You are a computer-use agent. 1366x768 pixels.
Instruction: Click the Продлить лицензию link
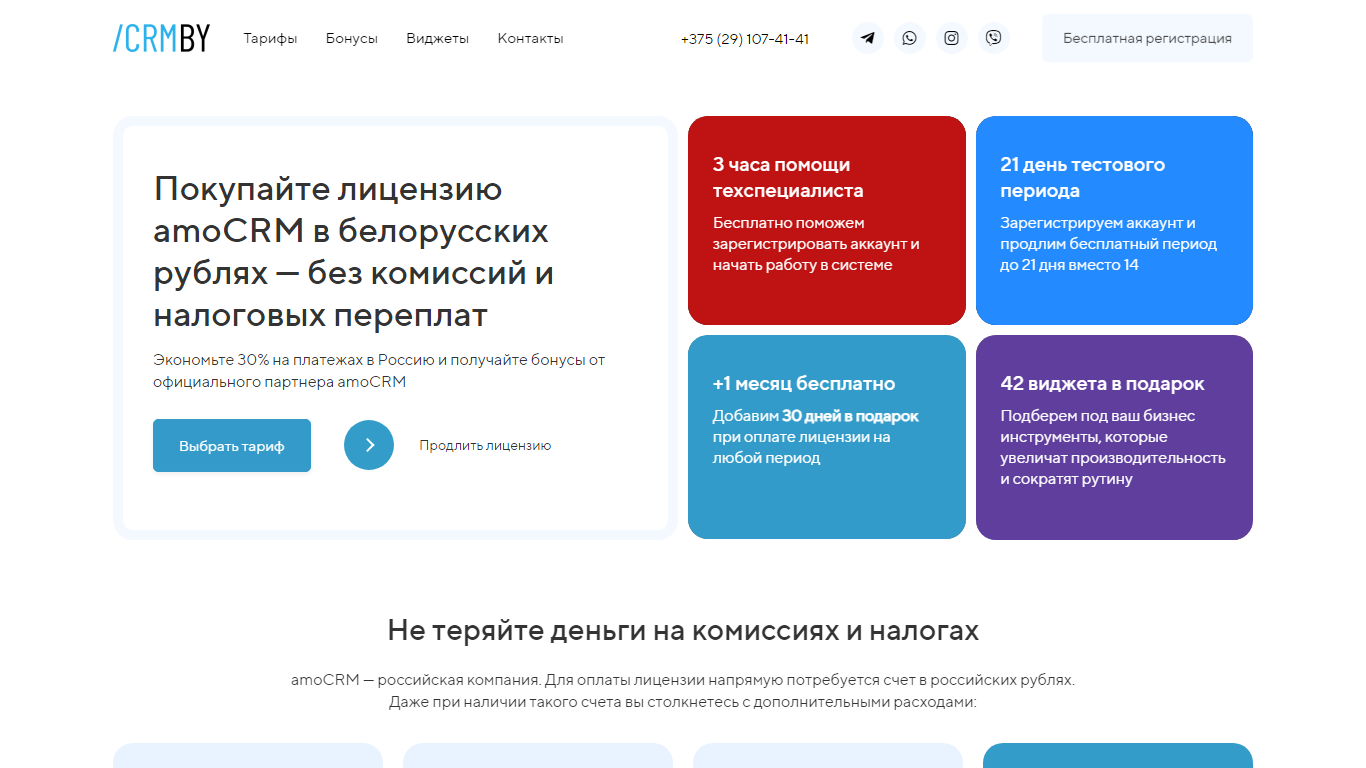coord(485,446)
